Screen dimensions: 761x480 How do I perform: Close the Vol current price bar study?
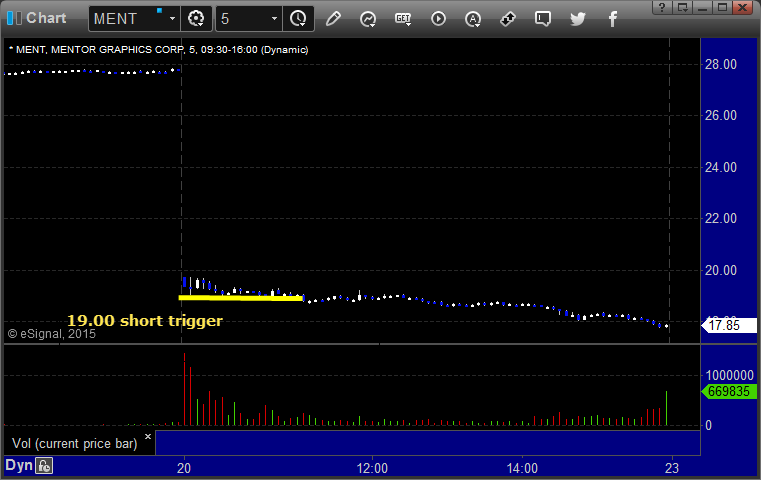pyautogui.click(x=148, y=437)
